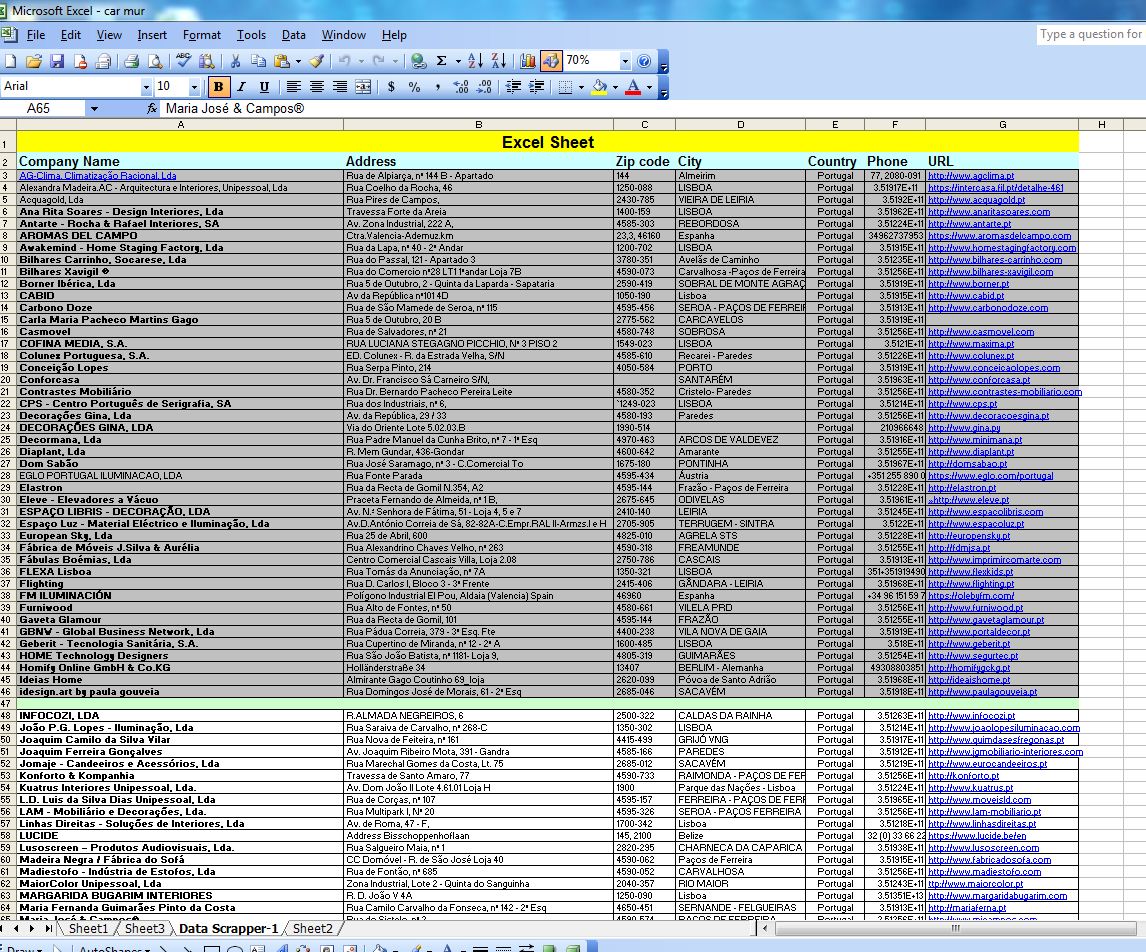Screen dimensions: 1146x952
Task: Click the Save icon in toolbar
Action: (57, 62)
